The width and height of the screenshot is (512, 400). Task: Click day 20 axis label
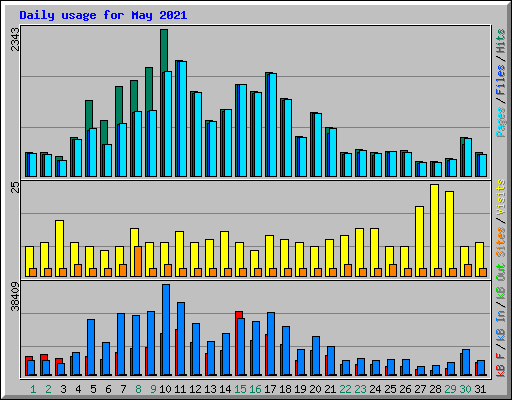point(315,389)
